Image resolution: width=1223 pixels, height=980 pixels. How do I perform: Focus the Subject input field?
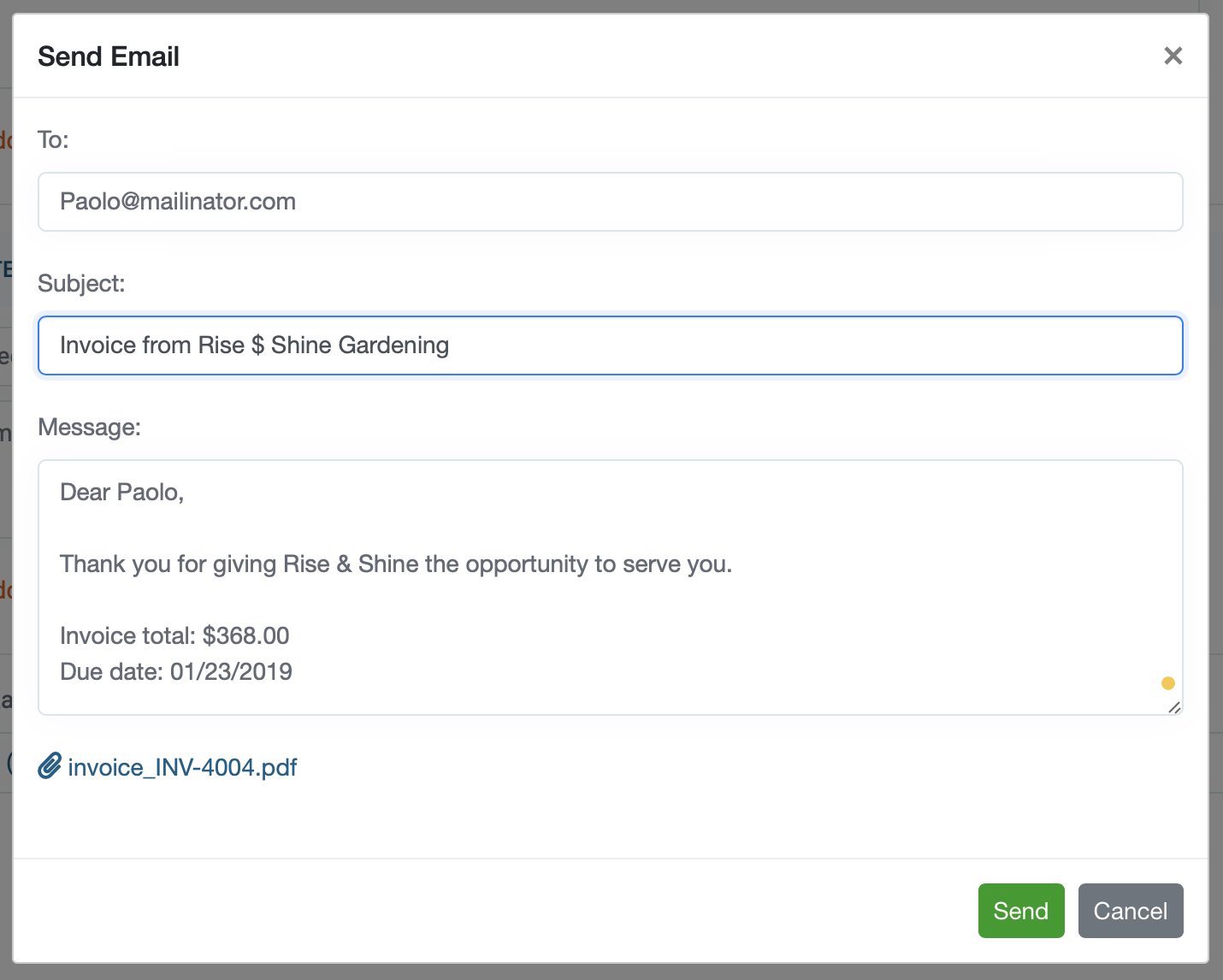pyautogui.click(x=611, y=345)
